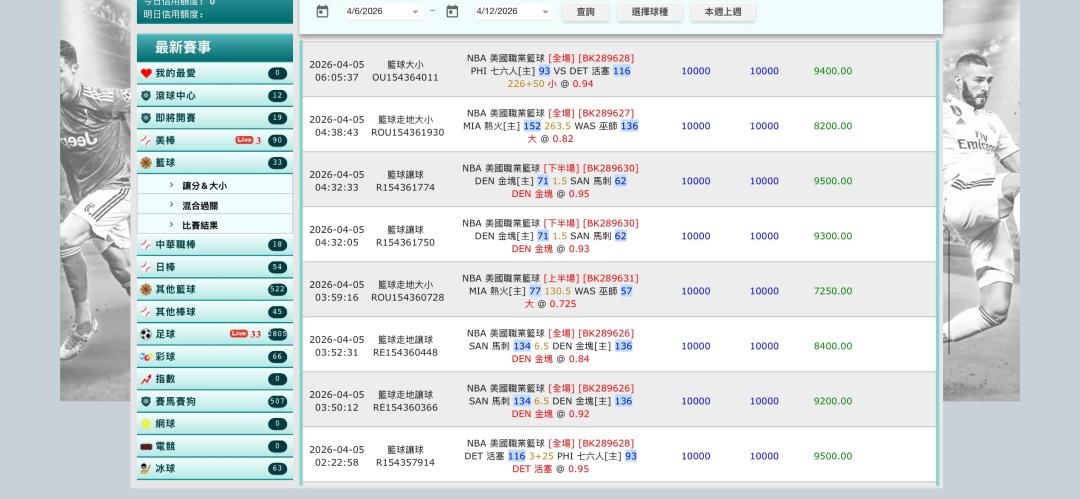The width and height of the screenshot is (1080, 499).
Task: Click the 90 count badge for 美棒
Action: click(278, 141)
